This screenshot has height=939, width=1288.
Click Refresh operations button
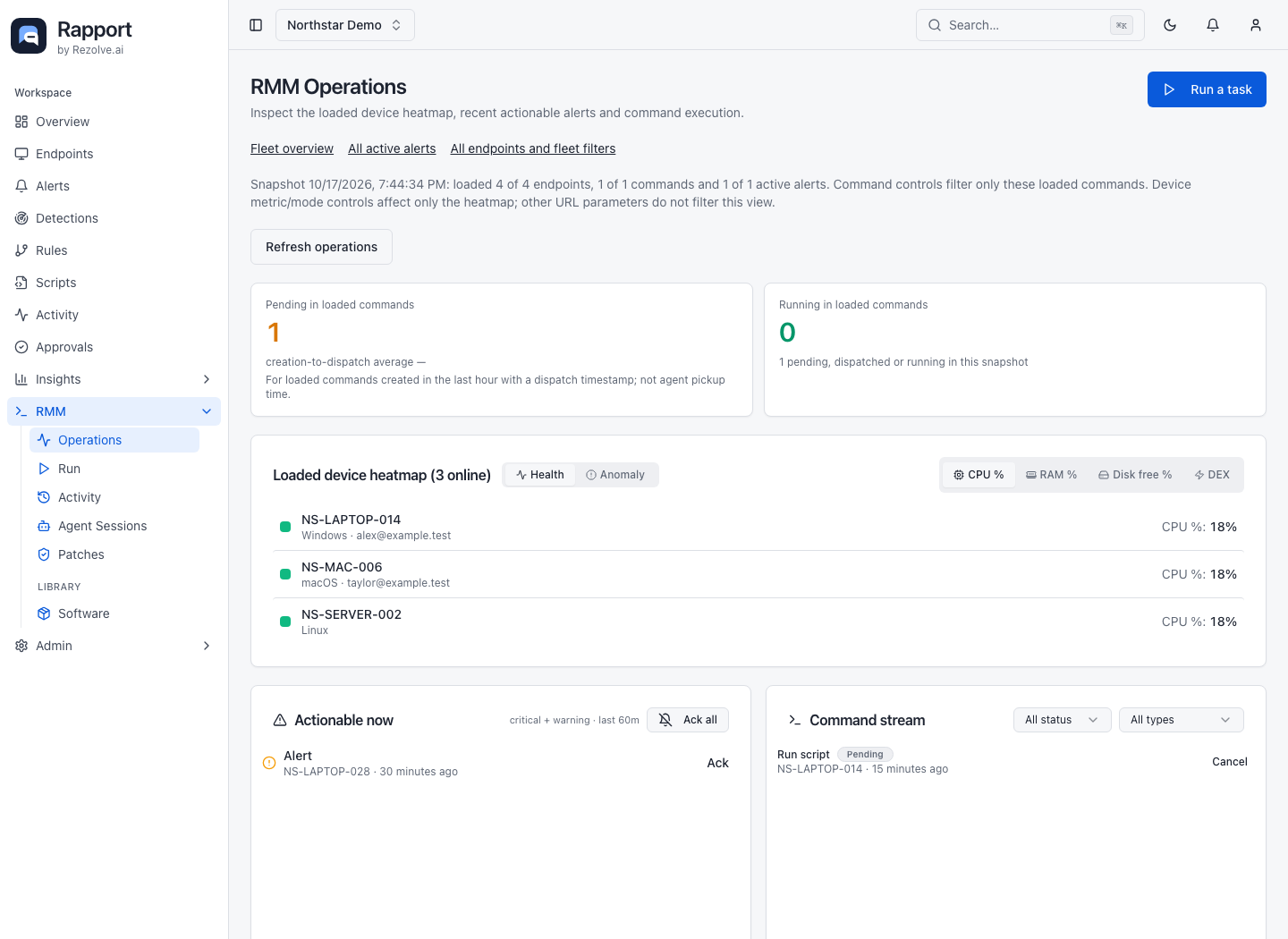(x=321, y=247)
